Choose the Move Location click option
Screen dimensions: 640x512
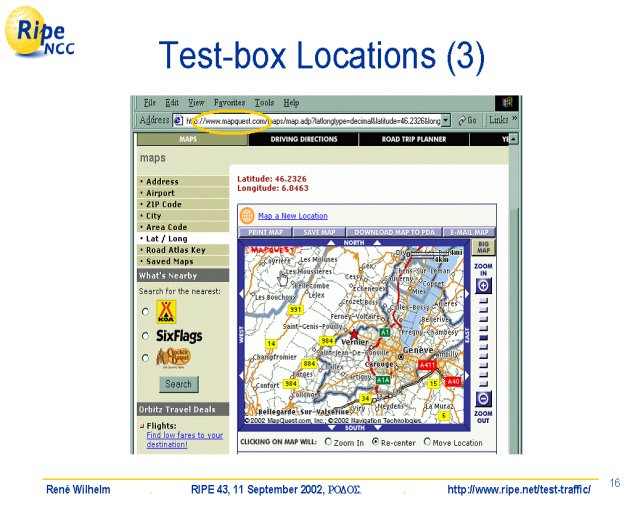tap(427, 442)
